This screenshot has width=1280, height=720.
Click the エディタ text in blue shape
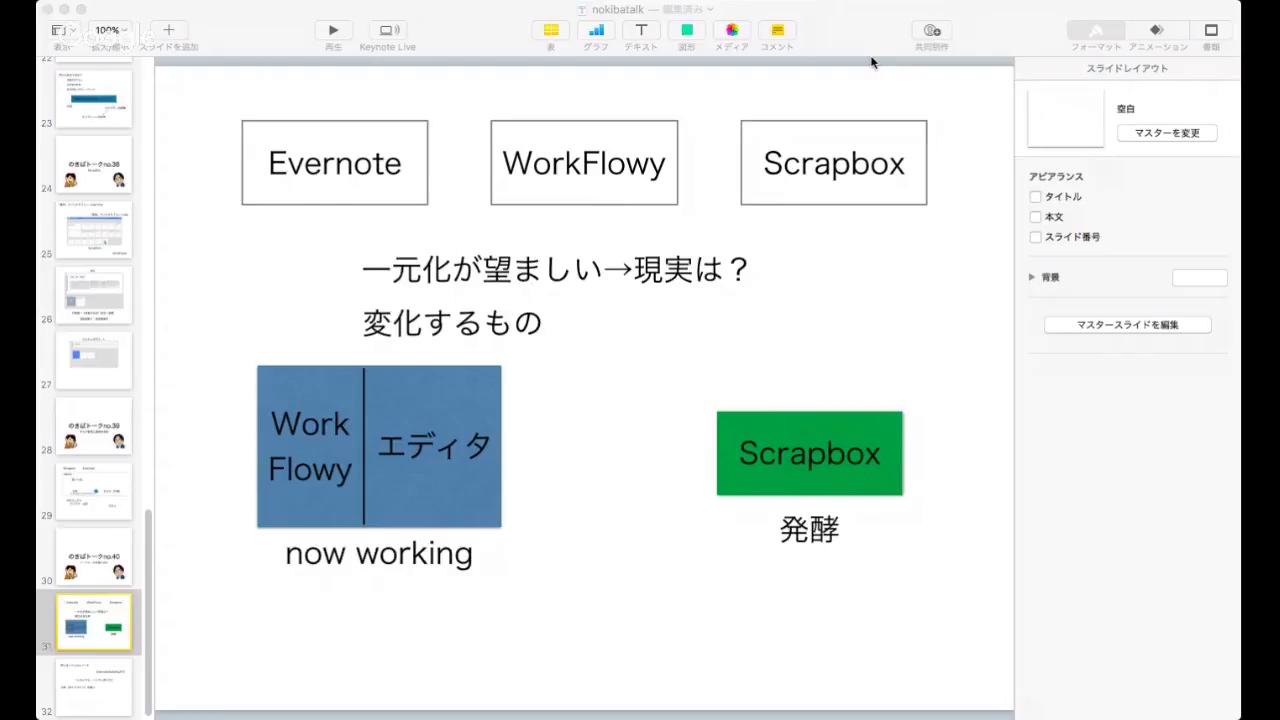[434, 446]
